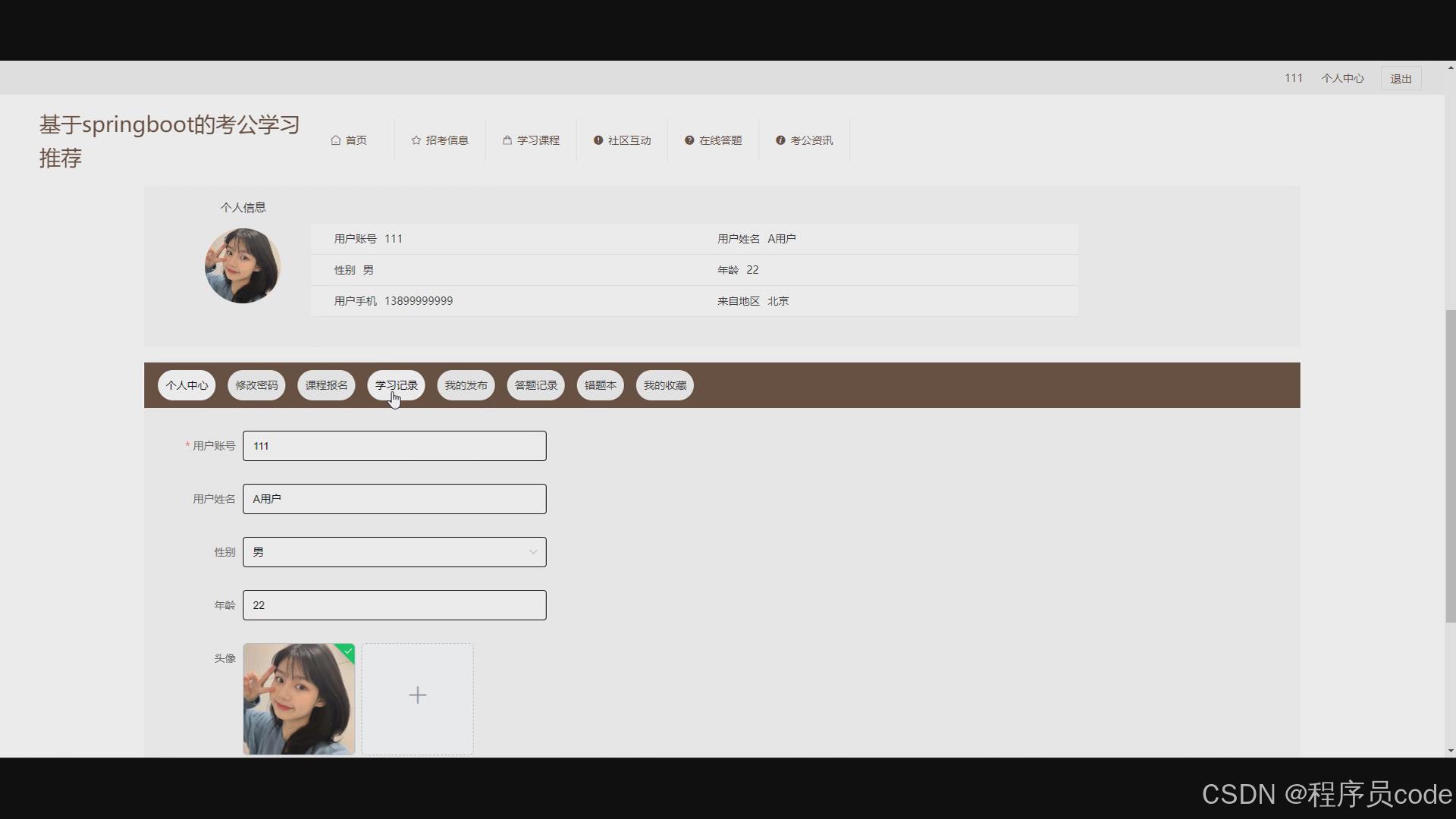Viewport: 1456px width, 819px height.
Task: Switch to the 学习记录 tab
Action: [x=396, y=385]
